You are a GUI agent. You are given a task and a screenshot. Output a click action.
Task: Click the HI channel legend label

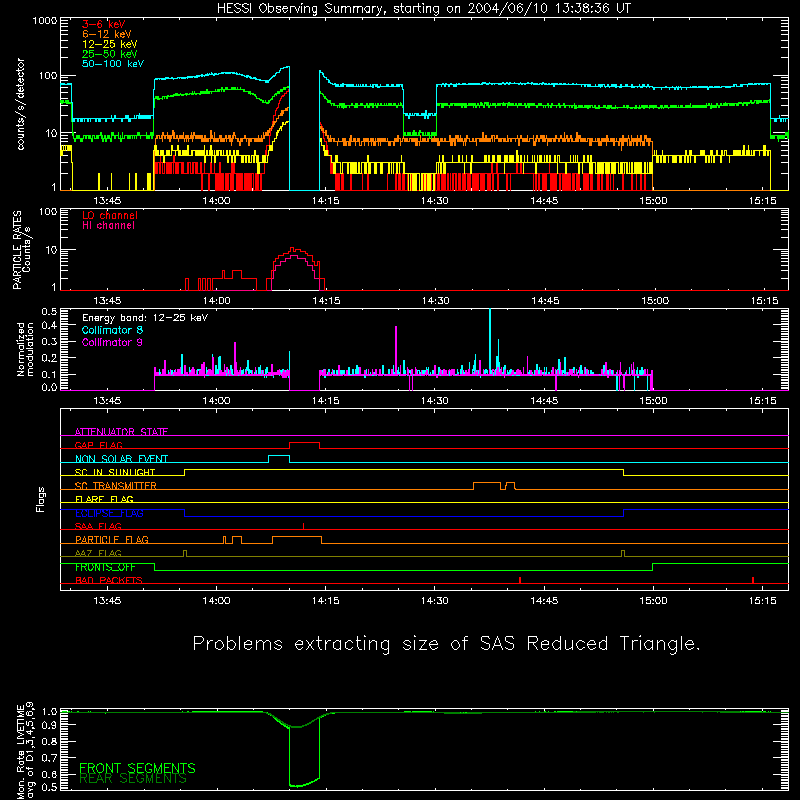click(x=108, y=226)
